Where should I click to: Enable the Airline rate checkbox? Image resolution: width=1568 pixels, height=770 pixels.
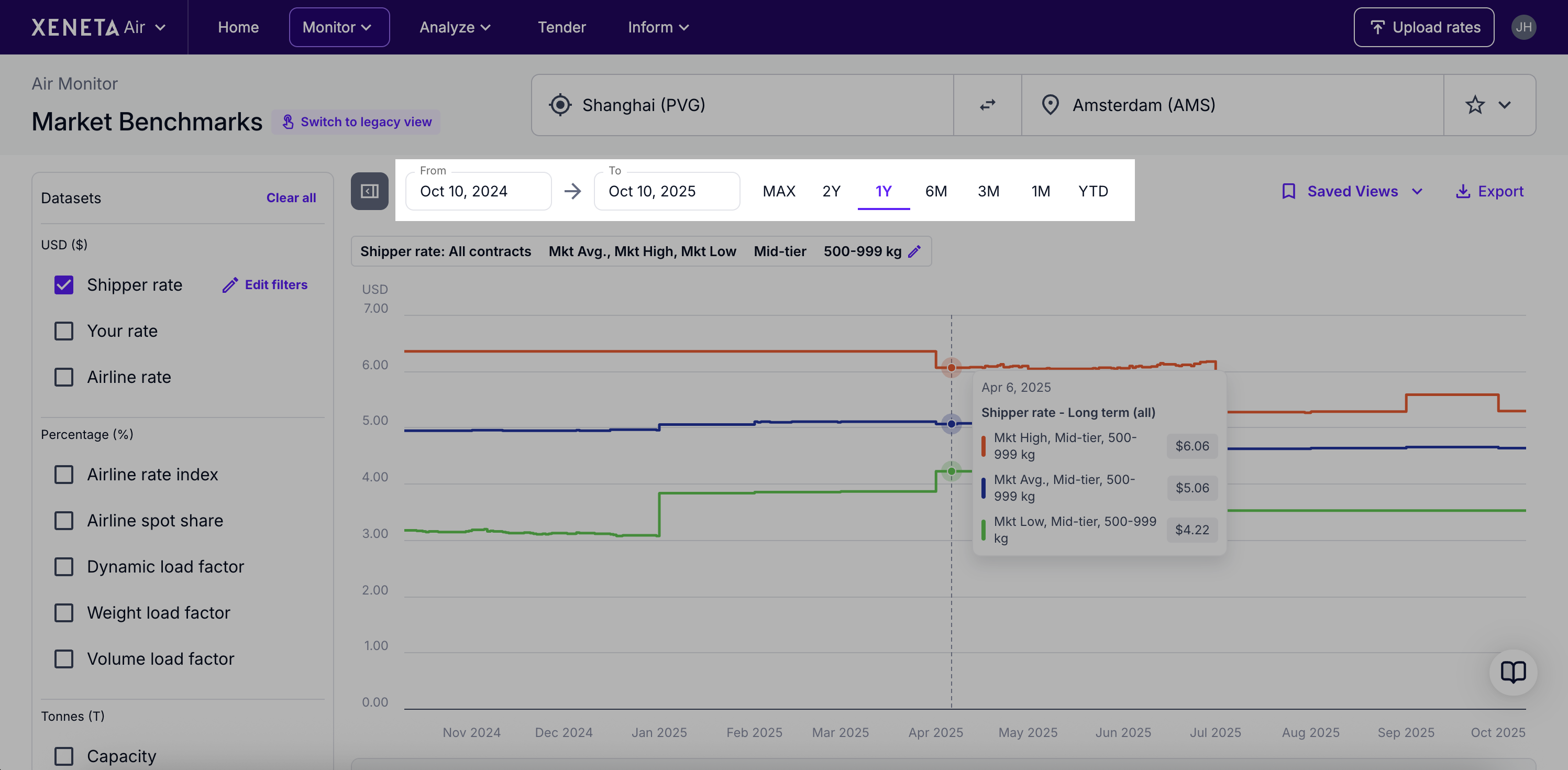[x=64, y=377]
